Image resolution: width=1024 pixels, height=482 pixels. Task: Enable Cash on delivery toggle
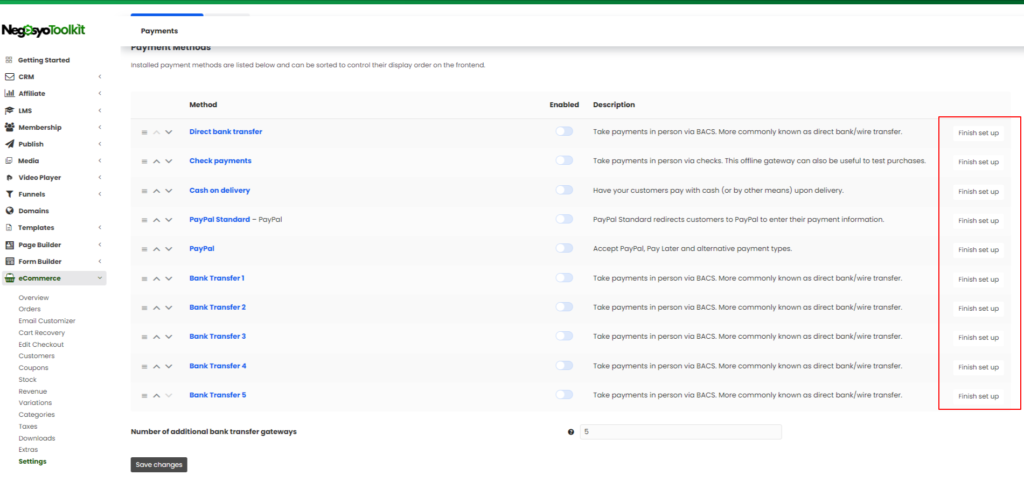click(x=564, y=190)
